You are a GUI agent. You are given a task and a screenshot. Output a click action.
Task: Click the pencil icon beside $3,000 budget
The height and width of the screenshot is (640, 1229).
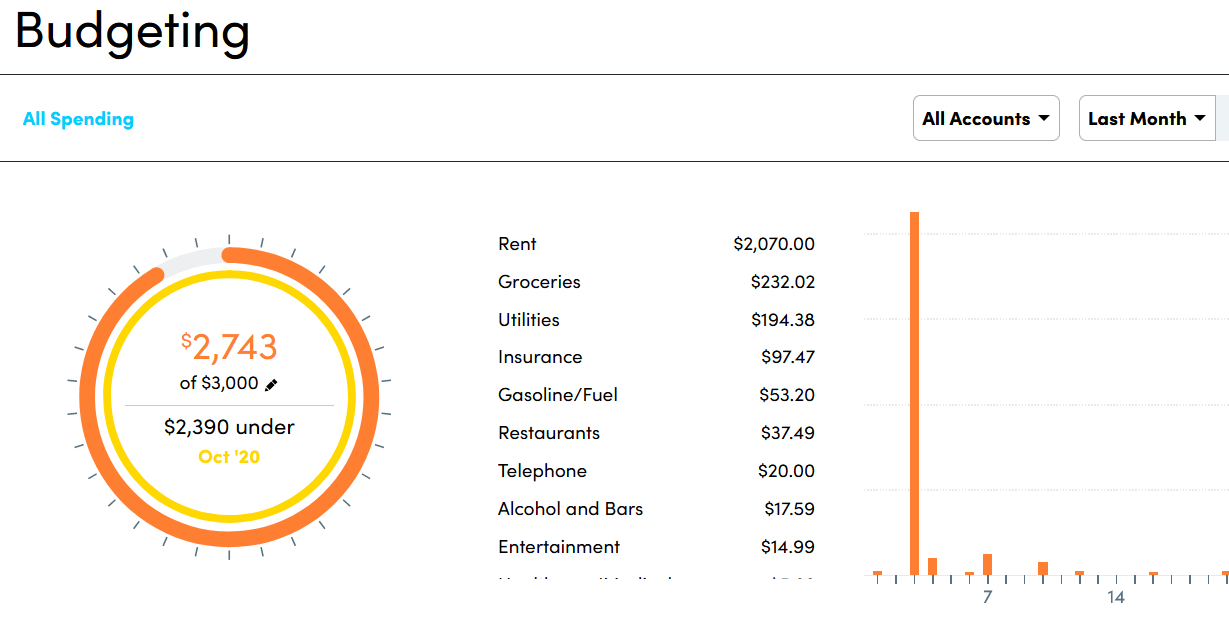[x=271, y=384]
